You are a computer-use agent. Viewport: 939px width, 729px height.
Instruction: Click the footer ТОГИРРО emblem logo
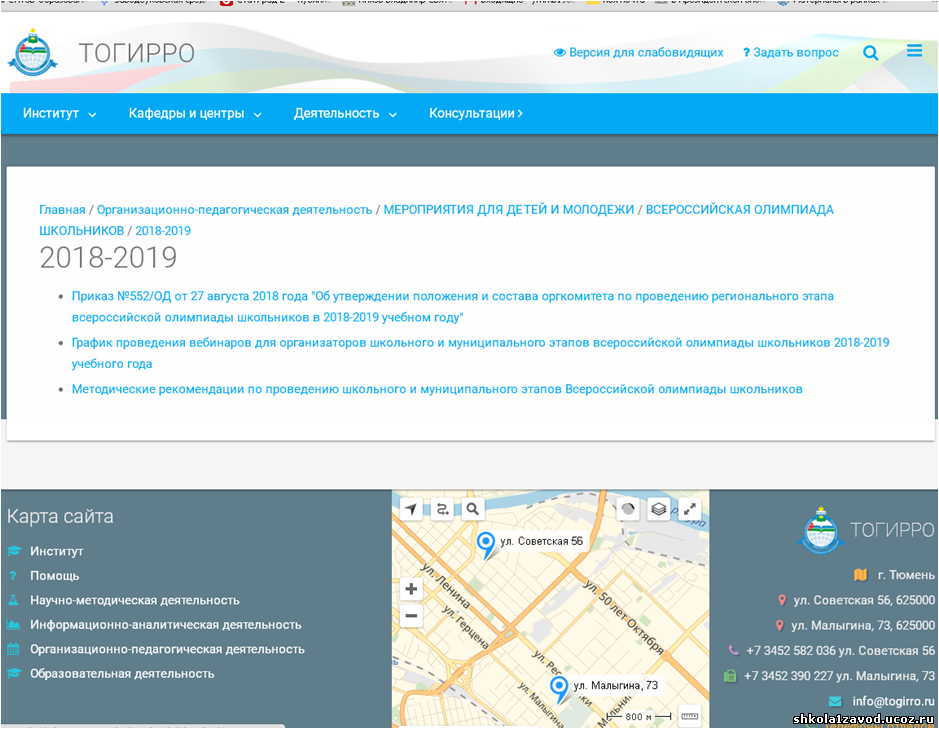(820, 530)
